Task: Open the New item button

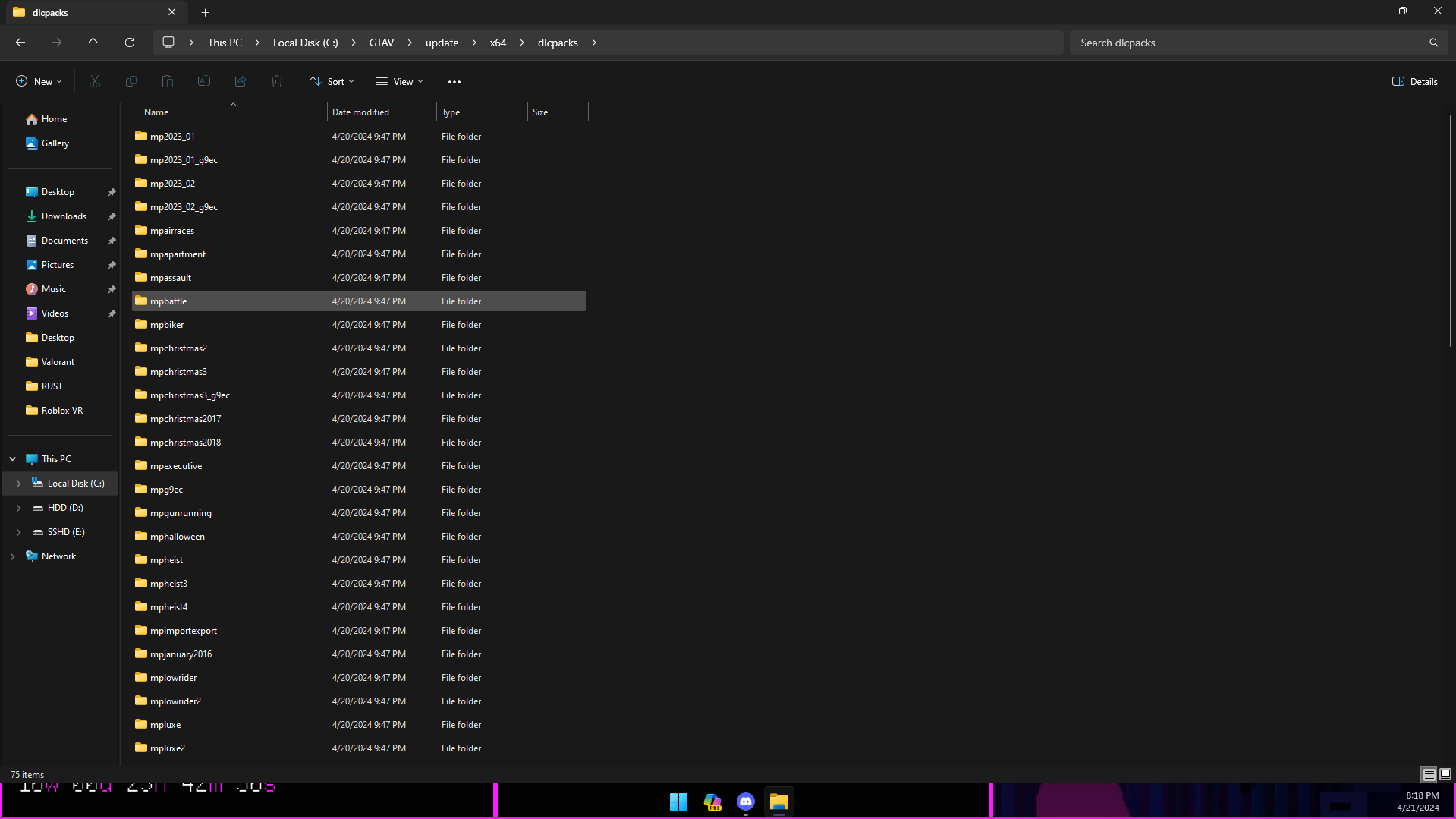Action: click(39, 81)
